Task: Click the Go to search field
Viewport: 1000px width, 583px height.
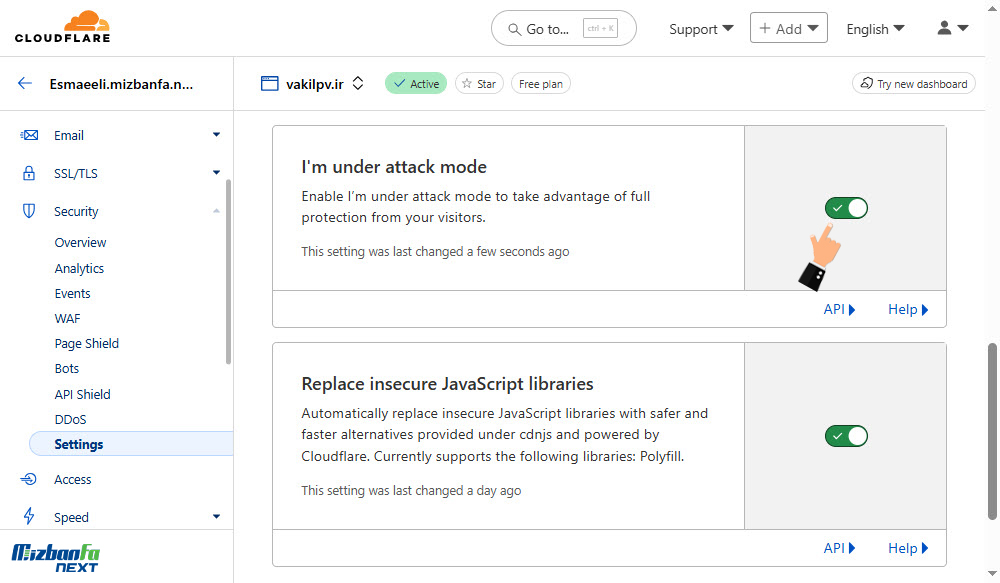Action: (564, 28)
